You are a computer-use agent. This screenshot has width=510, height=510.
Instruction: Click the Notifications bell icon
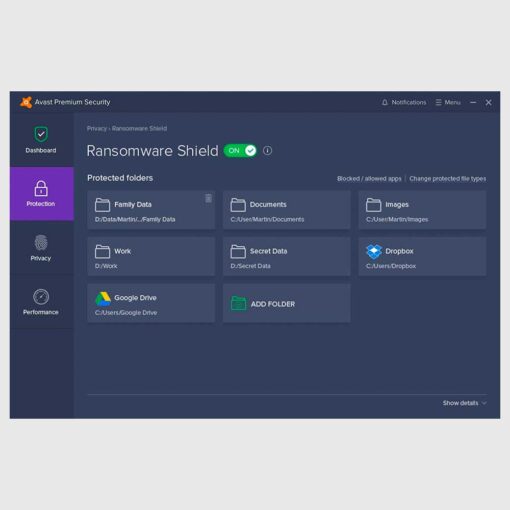pos(385,102)
